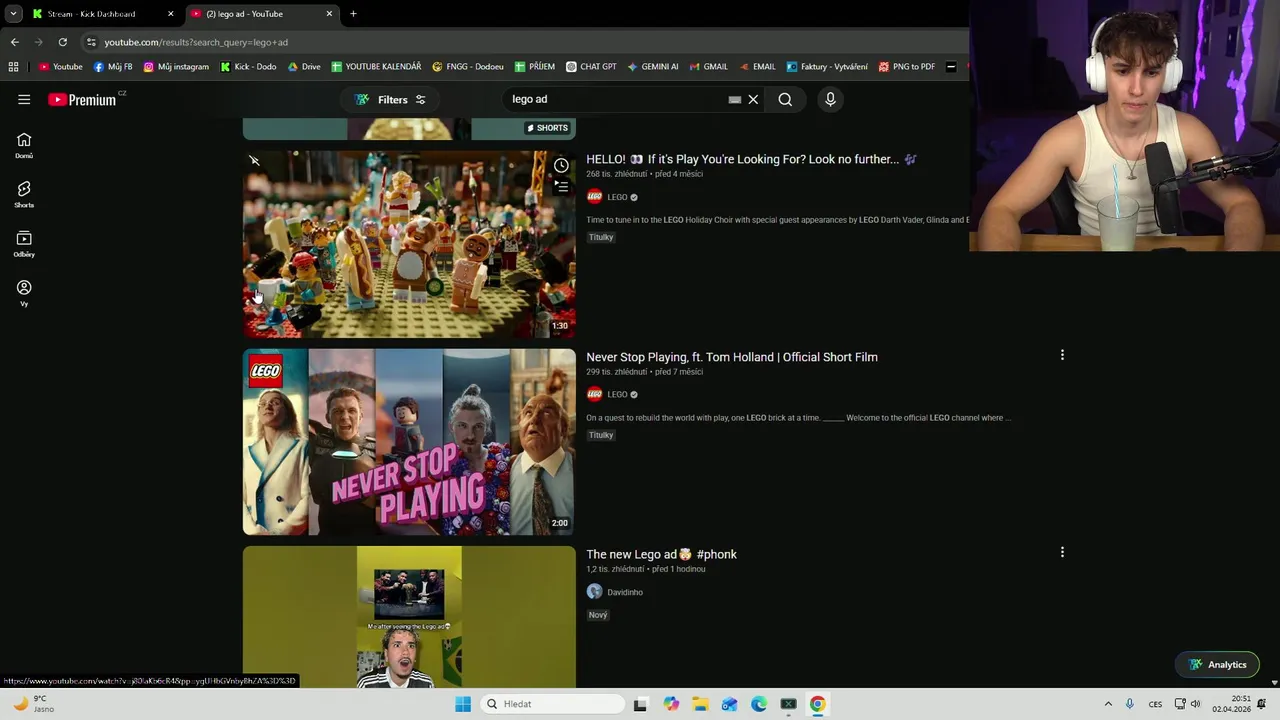Open Faktury - Vytváření bookmark

click(x=827, y=67)
